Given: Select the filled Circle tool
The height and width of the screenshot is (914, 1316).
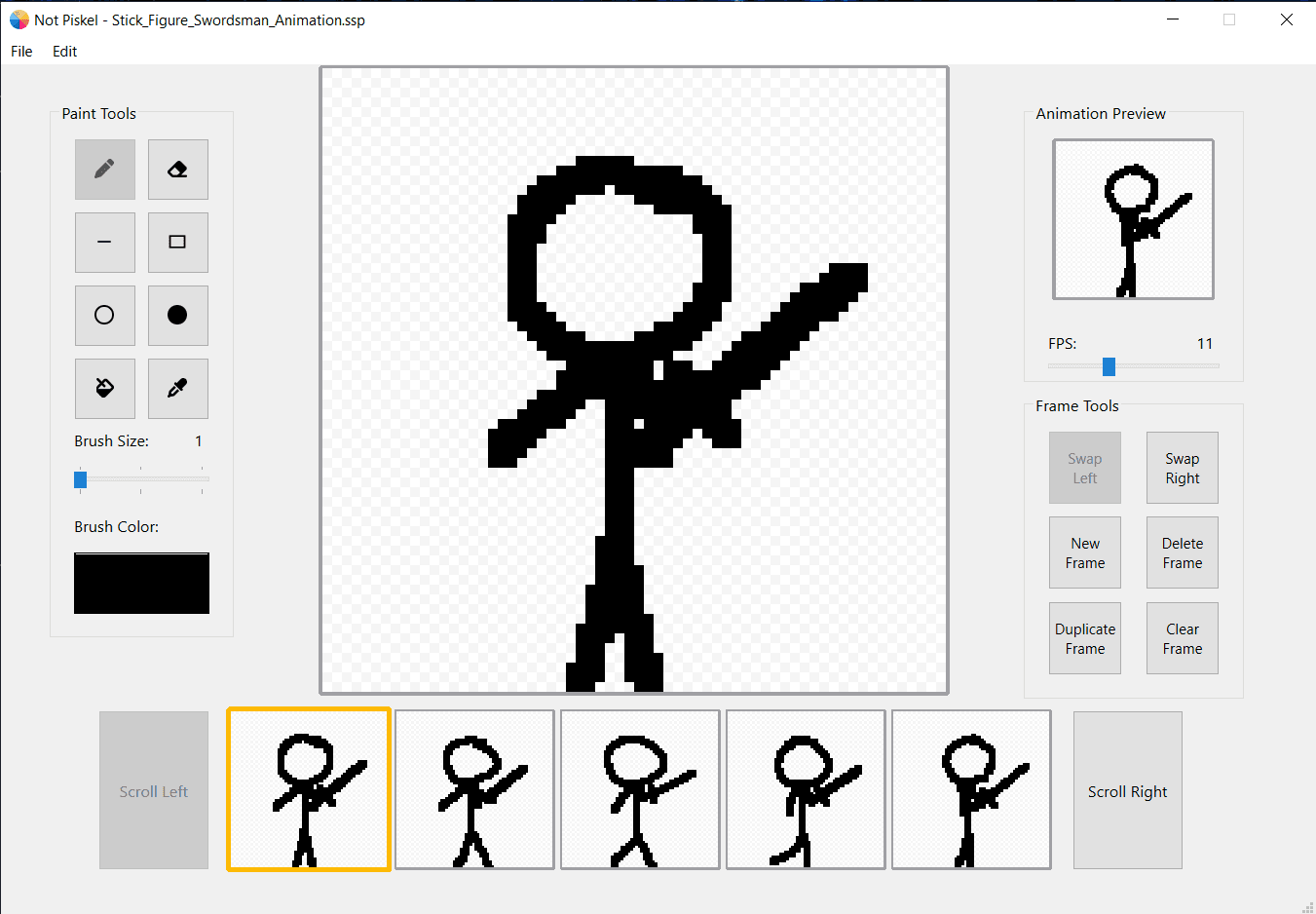Looking at the screenshot, I should [x=177, y=316].
